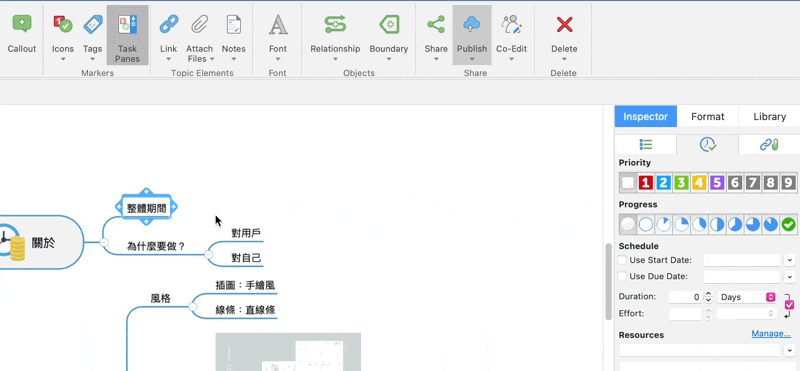Screen dimensions: 800x371
Task: Select the Boundary tool
Action: click(x=389, y=24)
